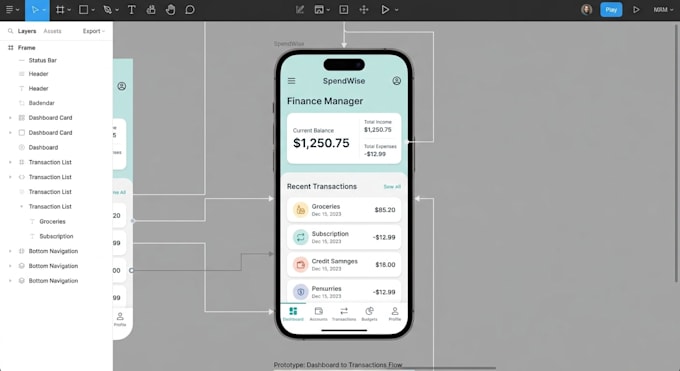Click the Penurries coin icon
Viewport: 680px width, 371px height.
pos(300,292)
